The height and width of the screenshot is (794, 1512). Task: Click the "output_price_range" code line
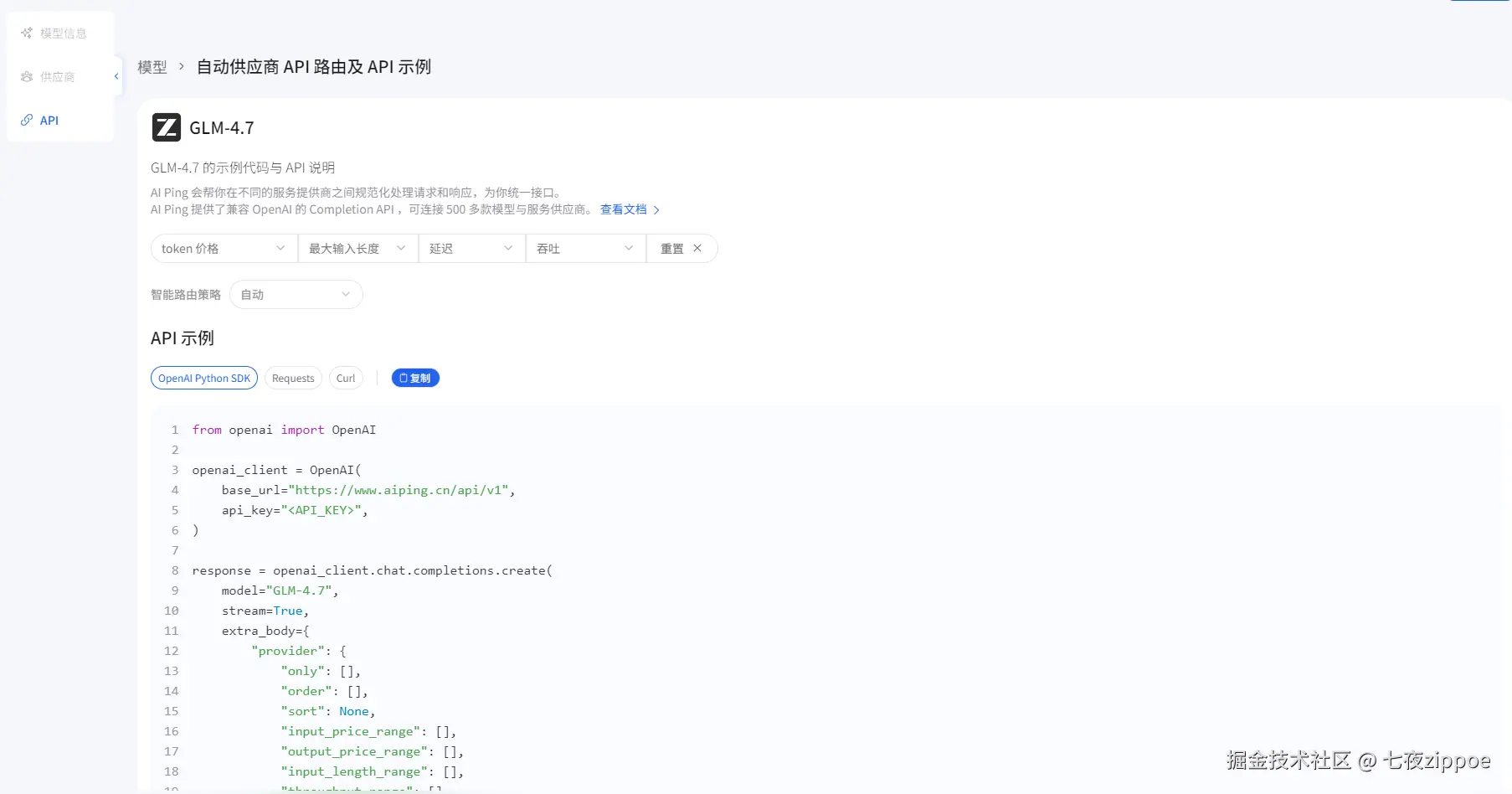pos(373,751)
